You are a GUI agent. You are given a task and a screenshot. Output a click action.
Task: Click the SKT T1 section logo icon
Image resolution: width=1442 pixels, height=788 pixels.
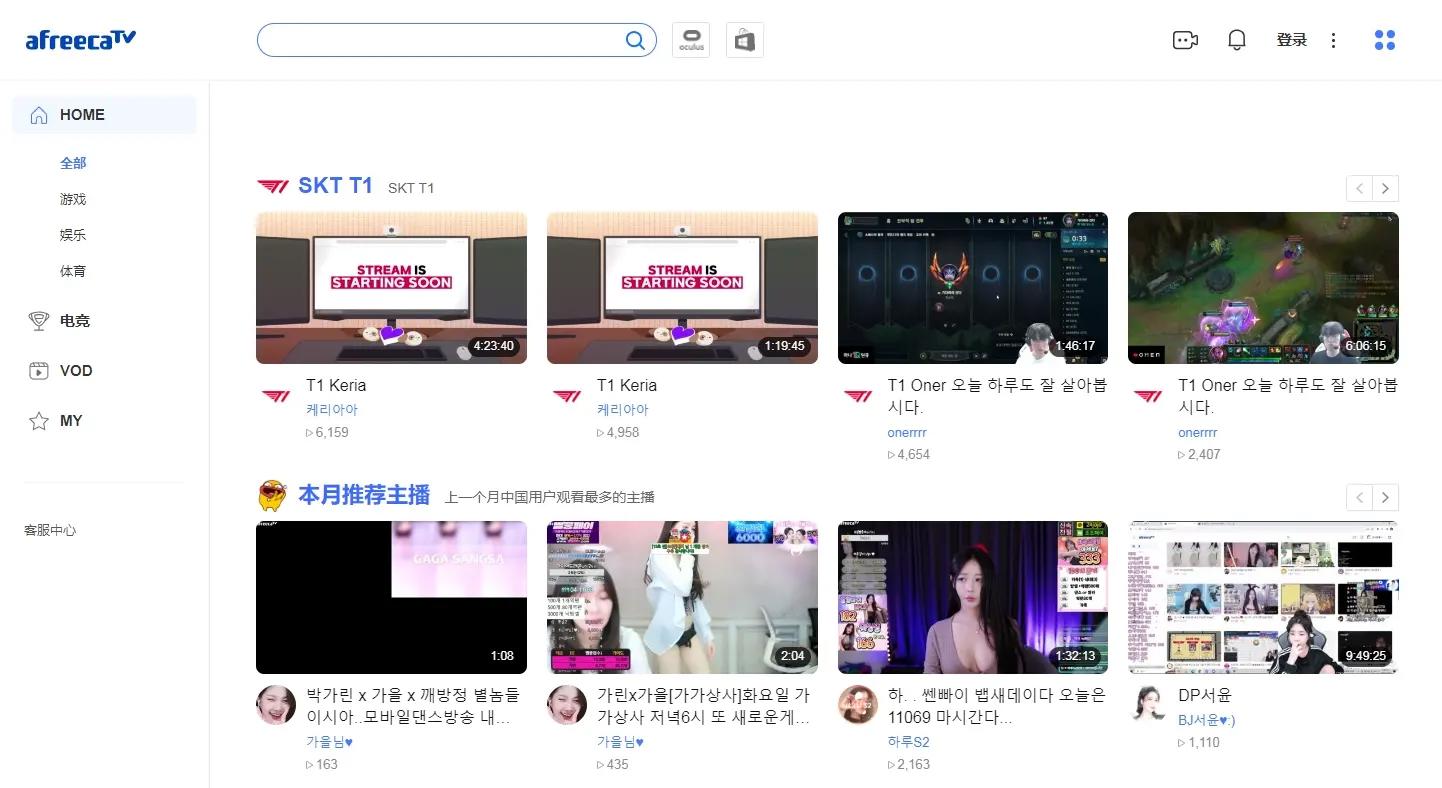click(x=273, y=186)
